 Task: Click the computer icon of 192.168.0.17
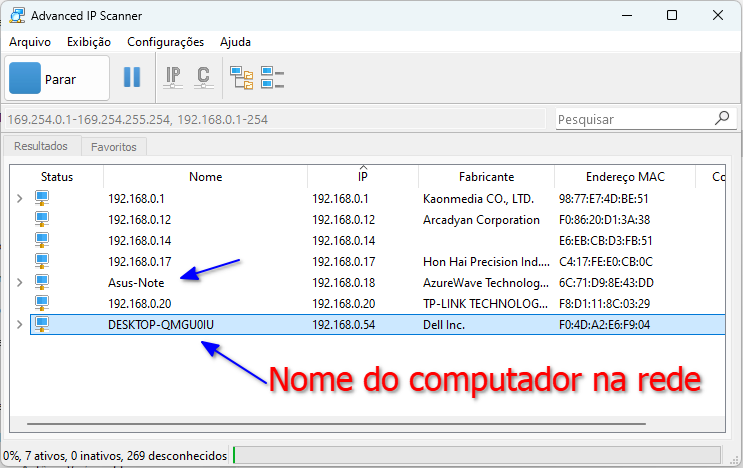click(42, 261)
